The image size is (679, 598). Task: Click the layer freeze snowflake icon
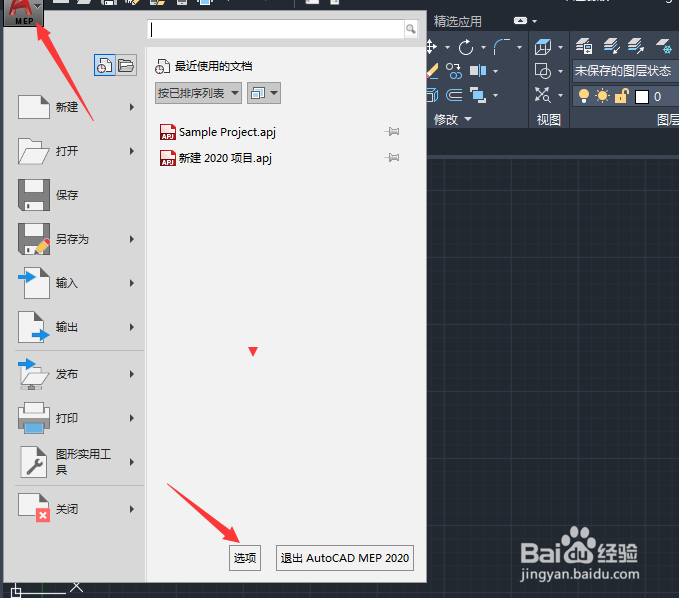tap(664, 46)
